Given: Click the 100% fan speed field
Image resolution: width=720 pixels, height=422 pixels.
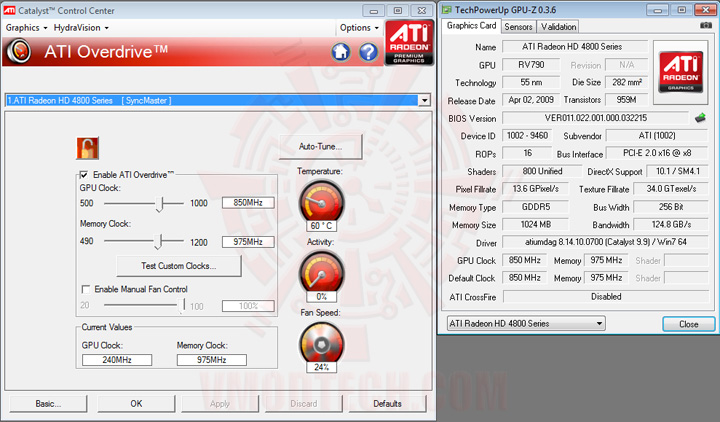Looking at the screenshot, I should click(248, 306).
